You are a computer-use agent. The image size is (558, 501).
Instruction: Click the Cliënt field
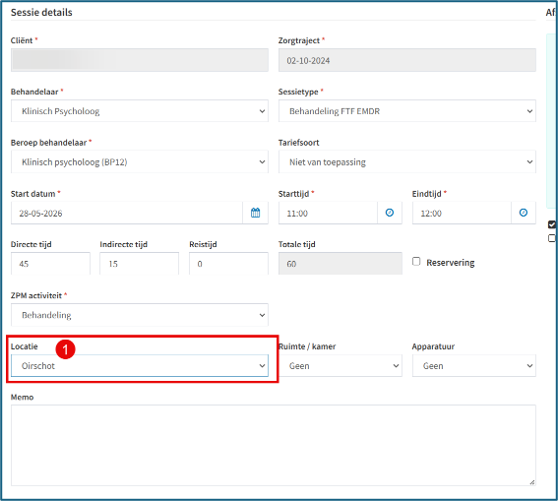click(140, 60)
